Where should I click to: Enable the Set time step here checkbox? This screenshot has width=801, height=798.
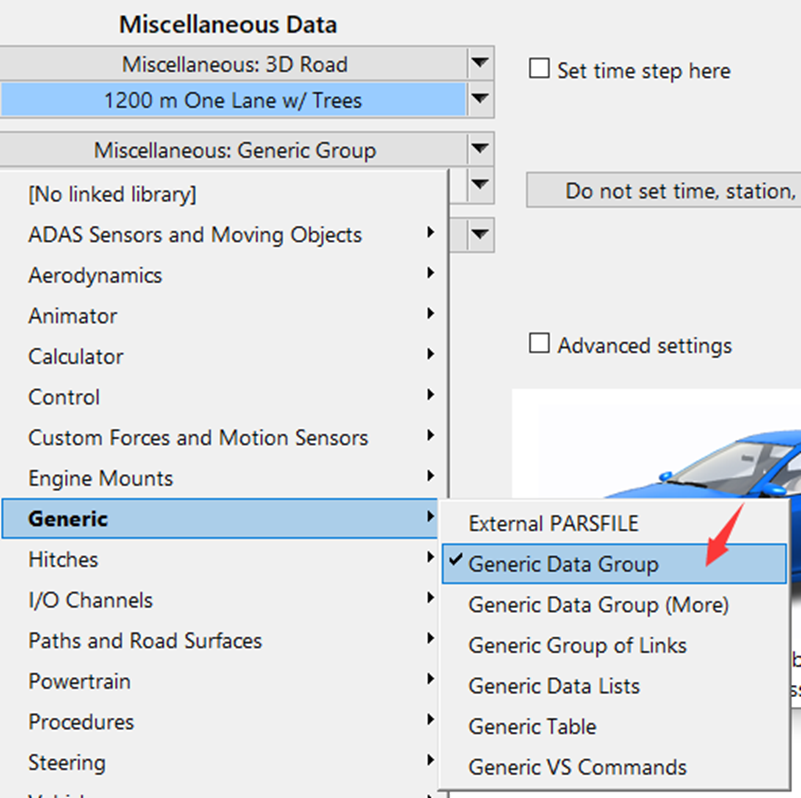[540, 70]
